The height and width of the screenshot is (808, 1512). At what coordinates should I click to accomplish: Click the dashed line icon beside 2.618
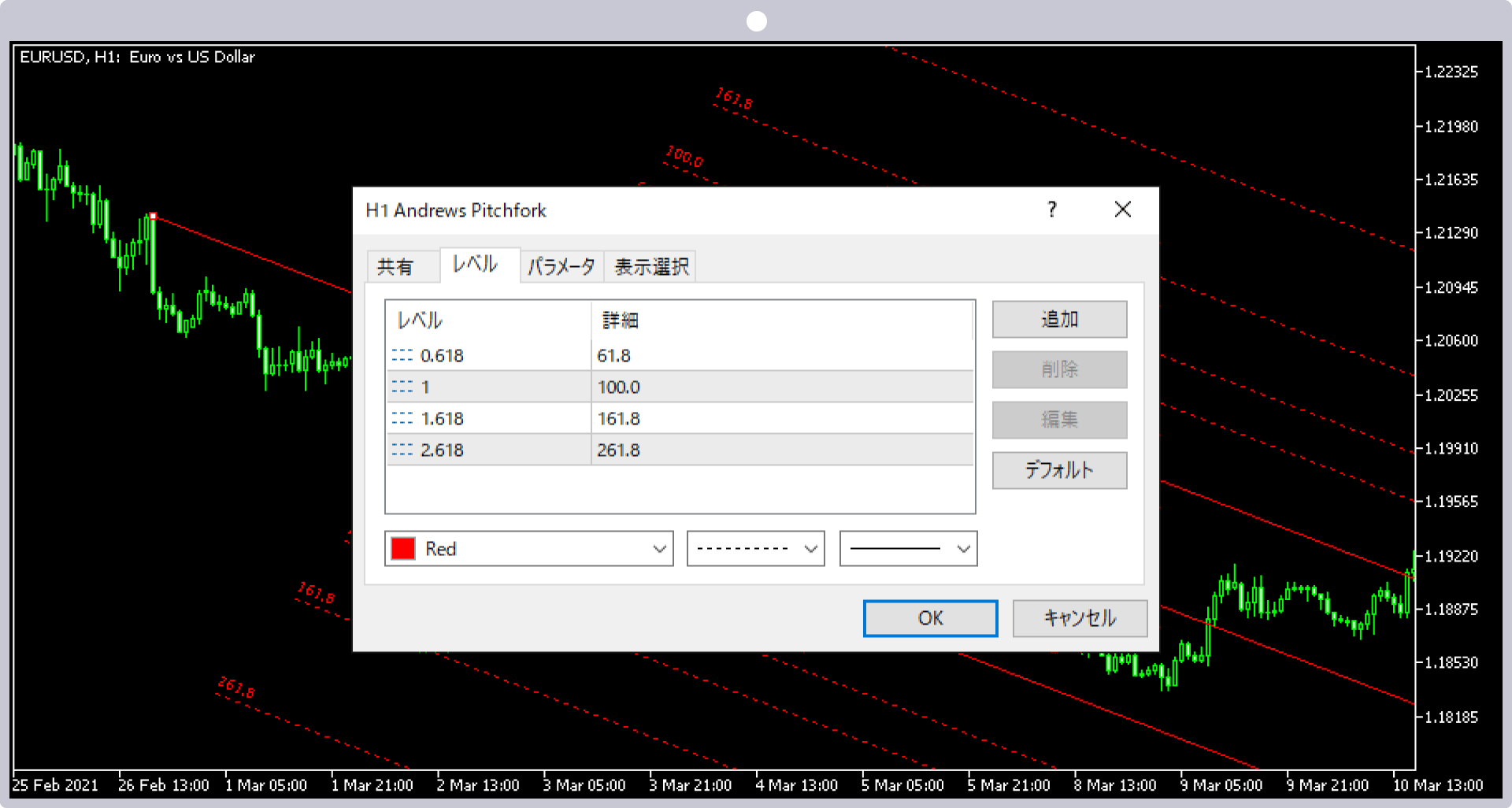tap(402, 450)
